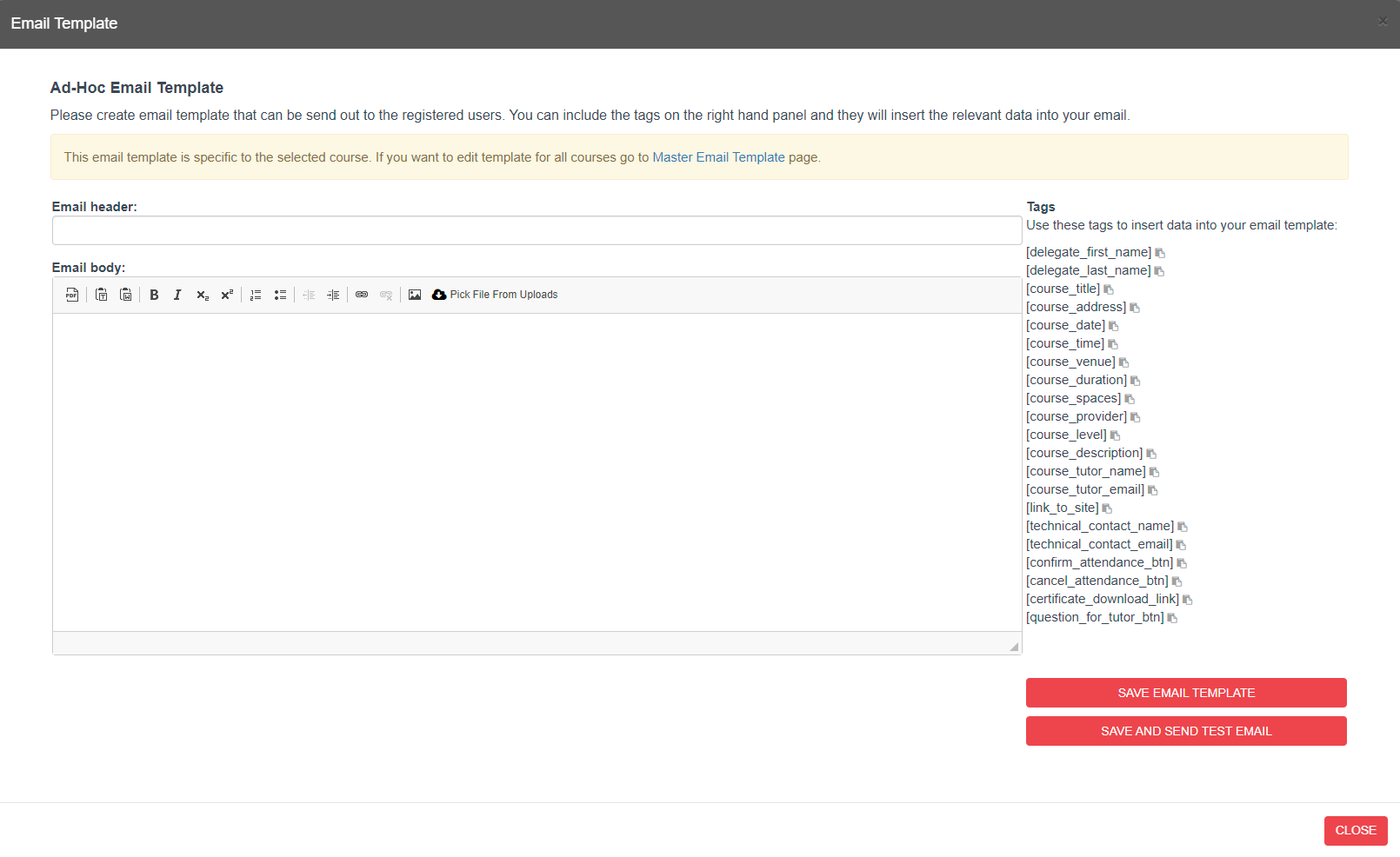The image size is (1400, 857).
Task: Toggle italic formatting
Action: tap(177, 295)
